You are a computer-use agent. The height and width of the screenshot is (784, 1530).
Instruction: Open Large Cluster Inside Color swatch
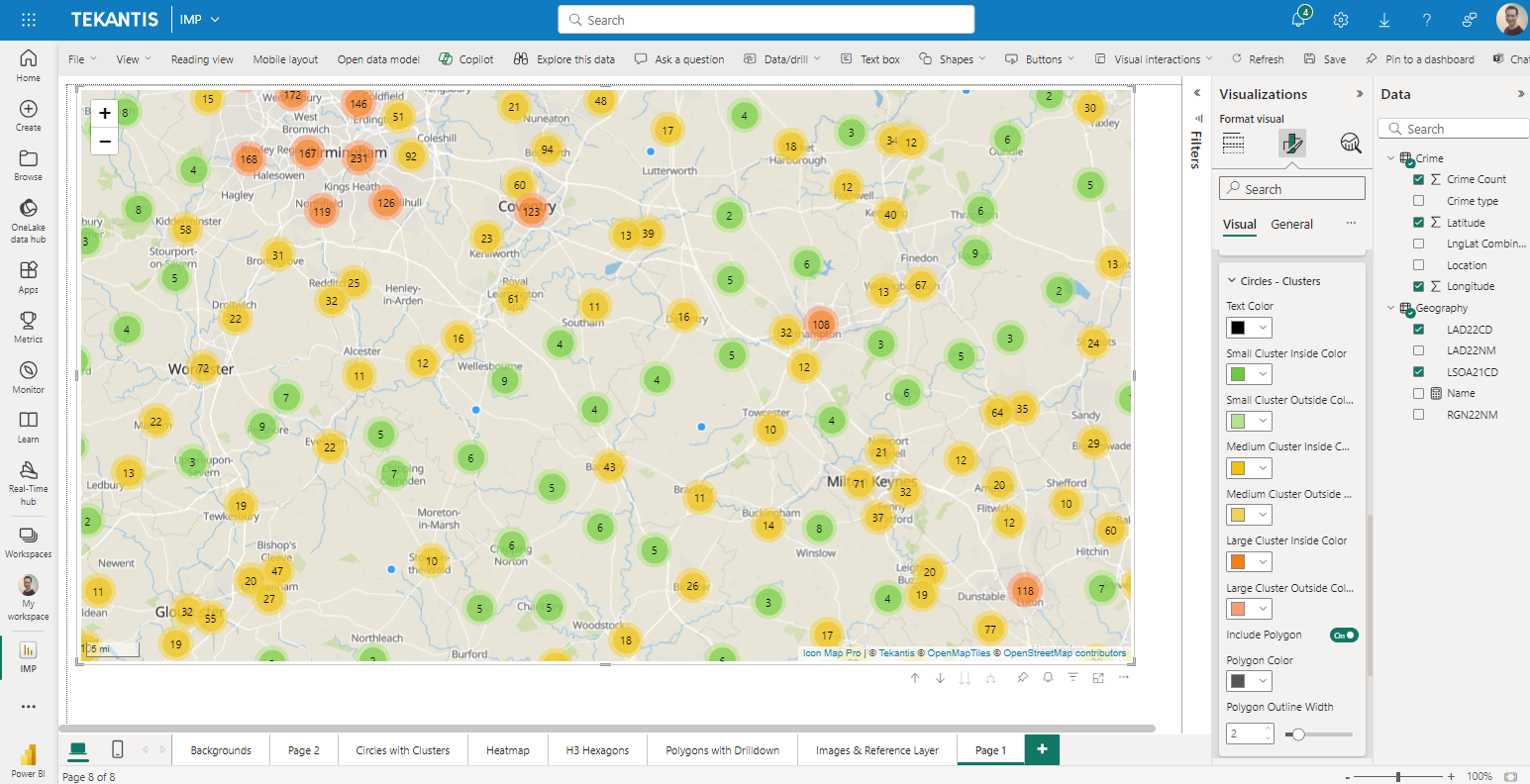pos(1250,562)
